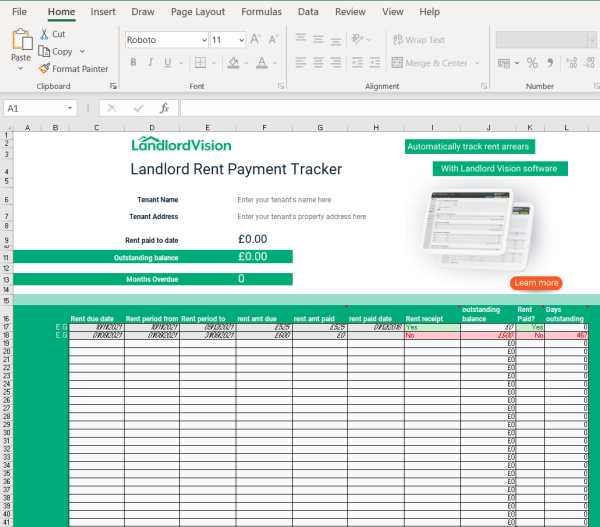Select the tenant name placeholder cell
600x527 pixels.
284,200
